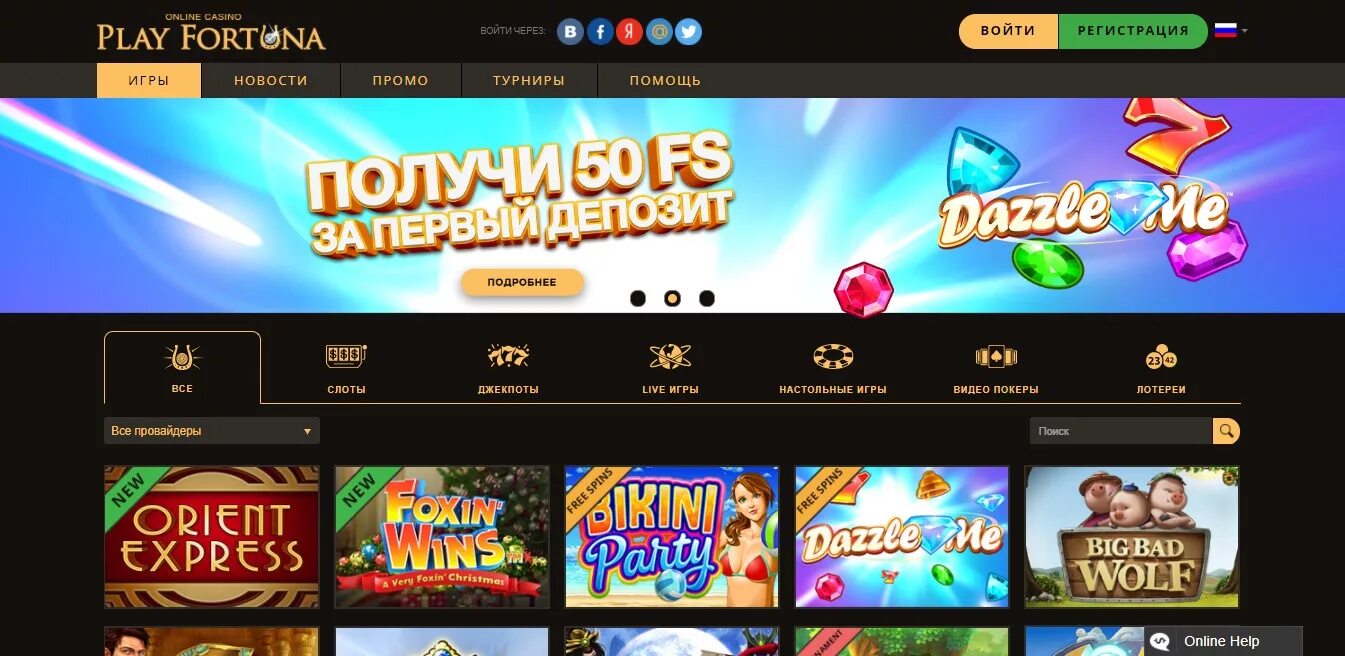The width and height of the screenshot is (1345, 656).
Task: Select the middle banner slide dot
Action: [673, 298]
